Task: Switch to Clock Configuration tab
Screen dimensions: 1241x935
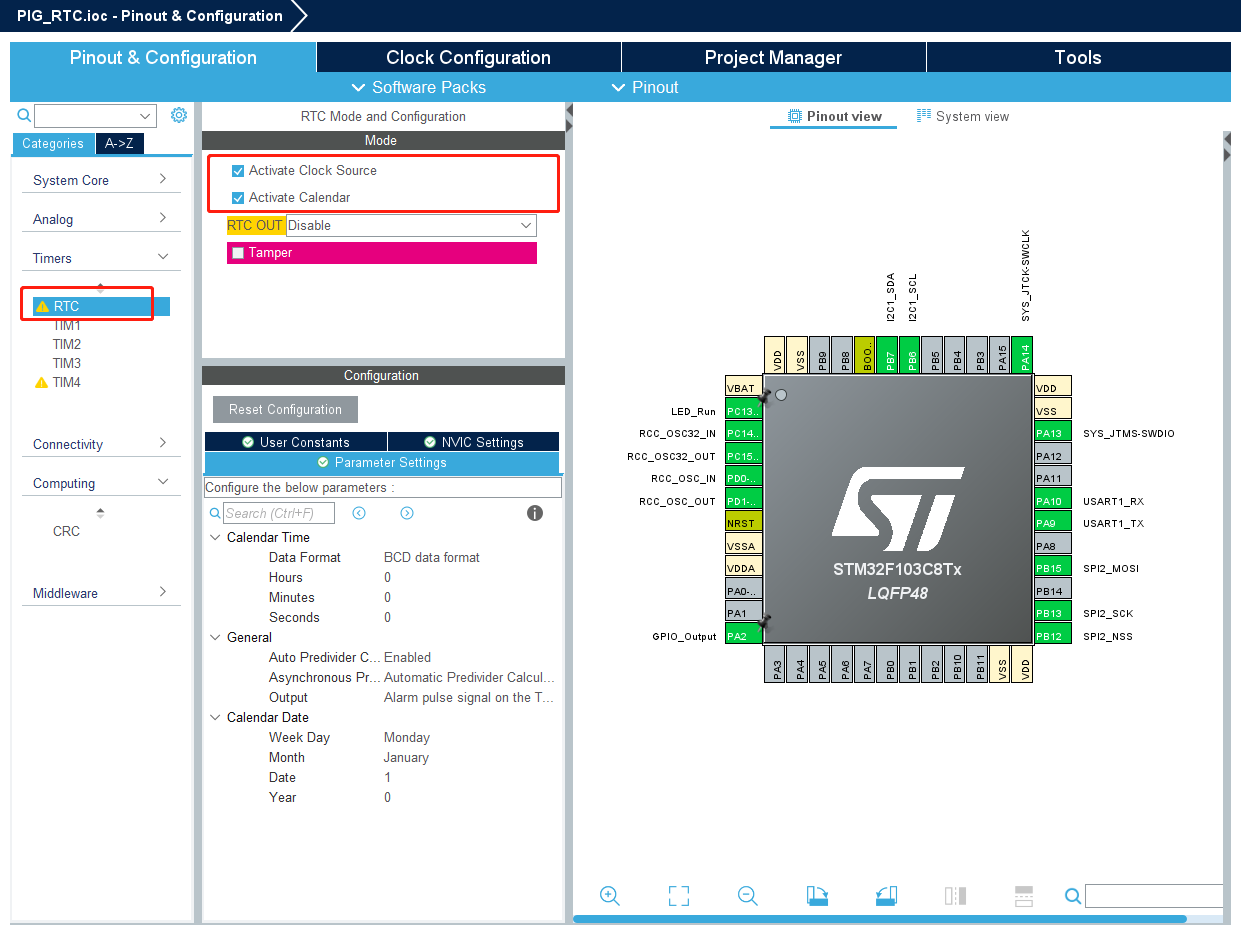Action: point(468,57)
